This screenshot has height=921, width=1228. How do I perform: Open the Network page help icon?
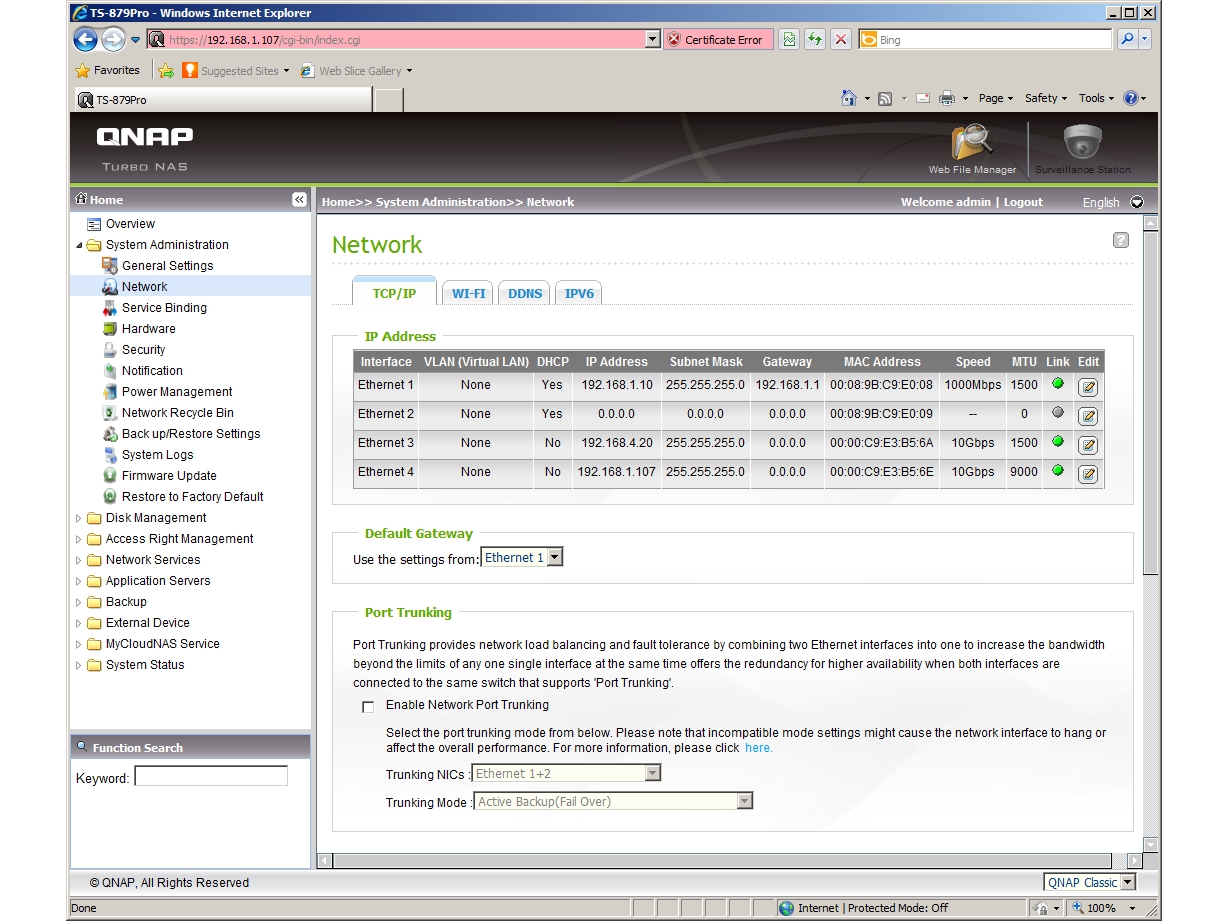point(1121,240)
